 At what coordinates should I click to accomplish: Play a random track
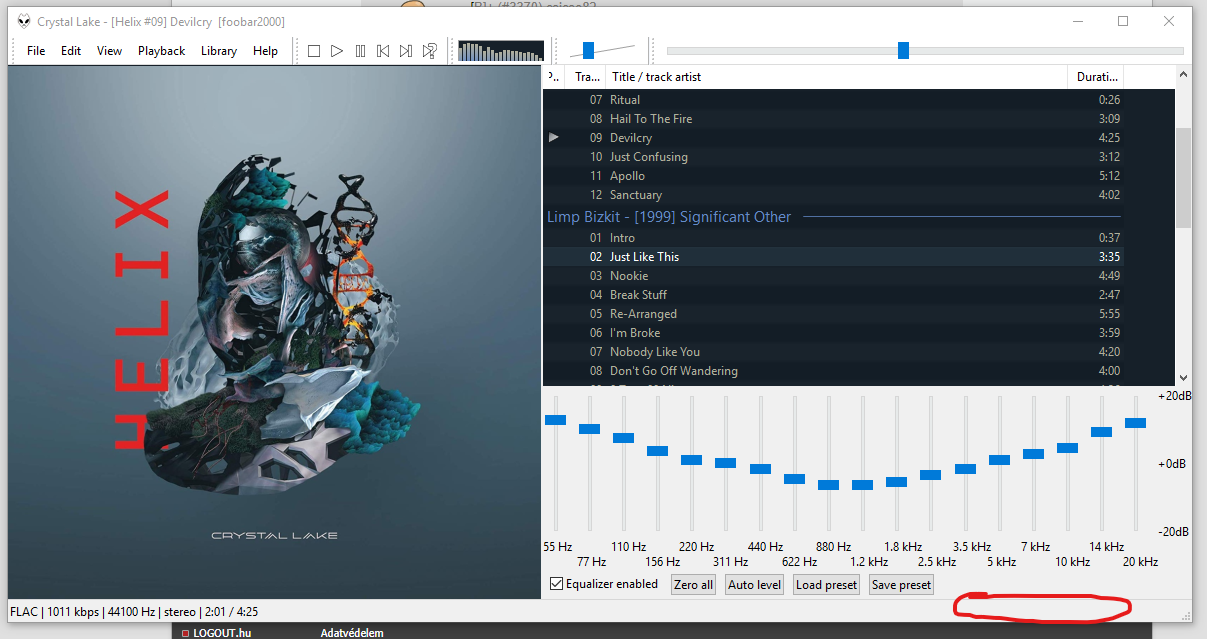(429, 51)
